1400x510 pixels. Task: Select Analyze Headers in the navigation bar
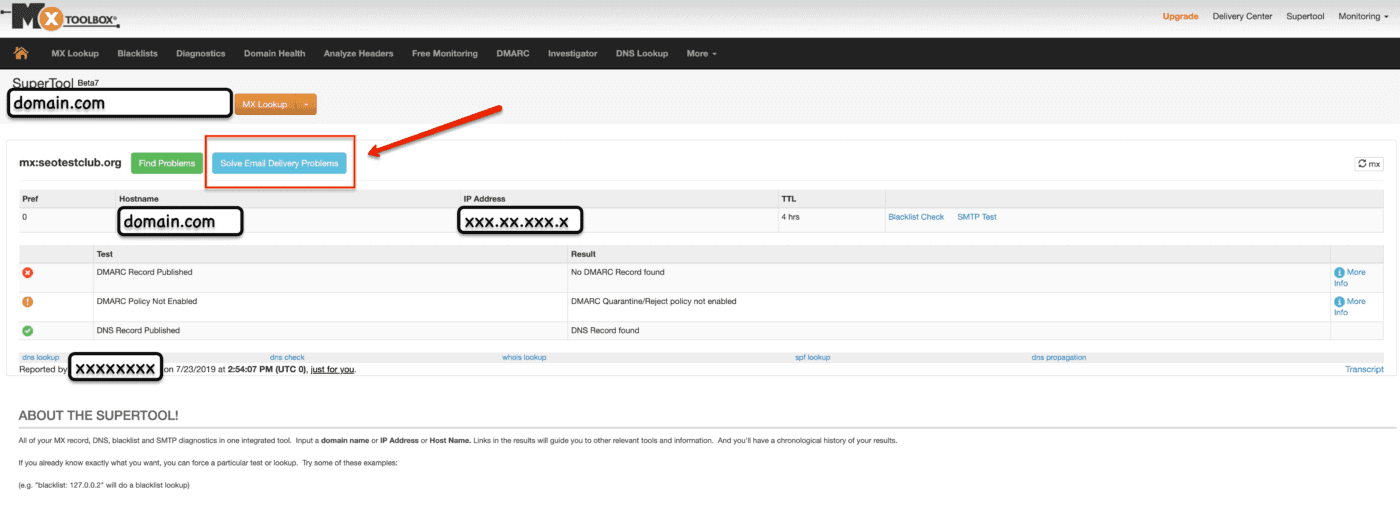(x=358, y=53)
